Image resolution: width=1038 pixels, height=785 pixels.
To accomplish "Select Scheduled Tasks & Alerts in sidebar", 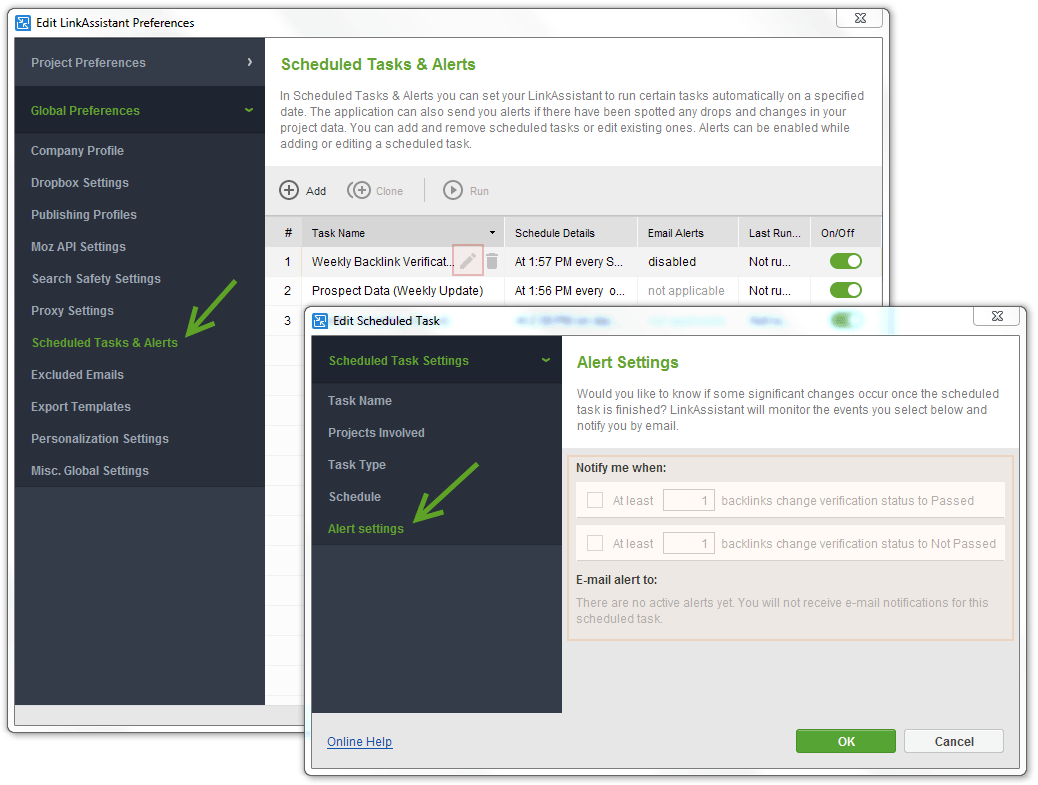I will tap(105, 343).
